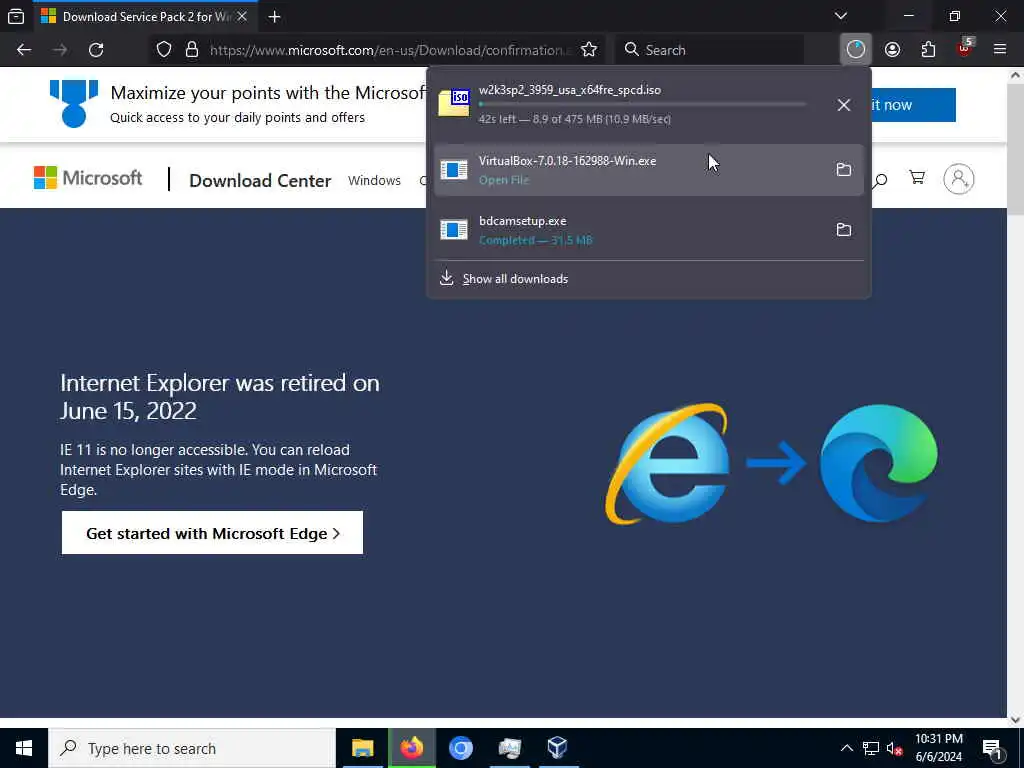Open the bdcamsetup.exe download entry
This screenshot has height=768, width=1024.
click(627, 230)
